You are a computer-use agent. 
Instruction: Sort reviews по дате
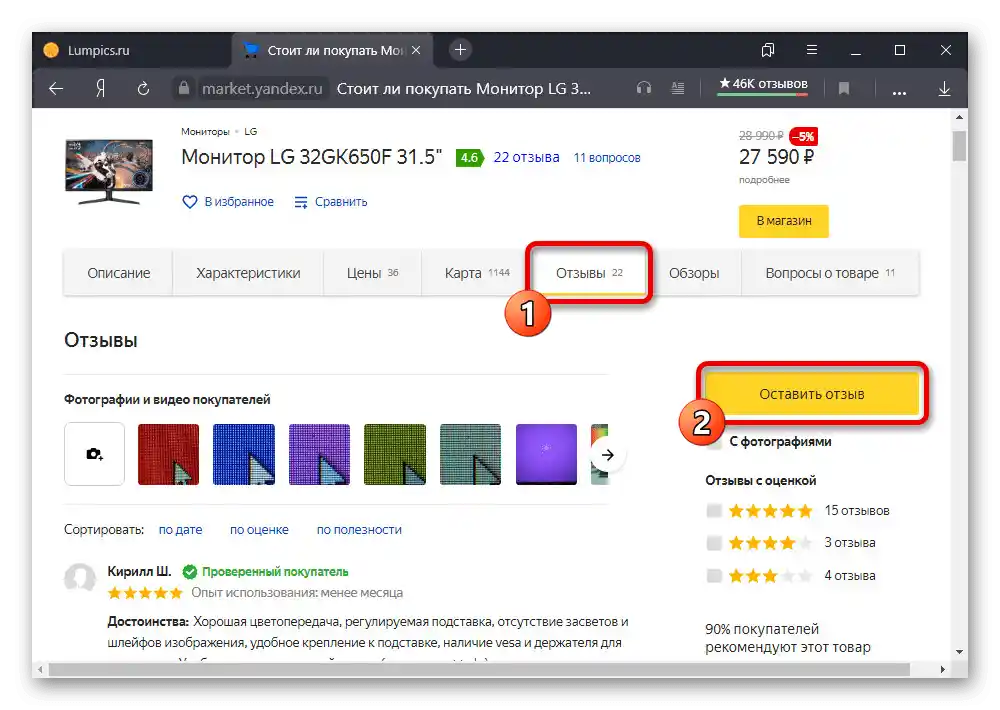coord(180,529)
